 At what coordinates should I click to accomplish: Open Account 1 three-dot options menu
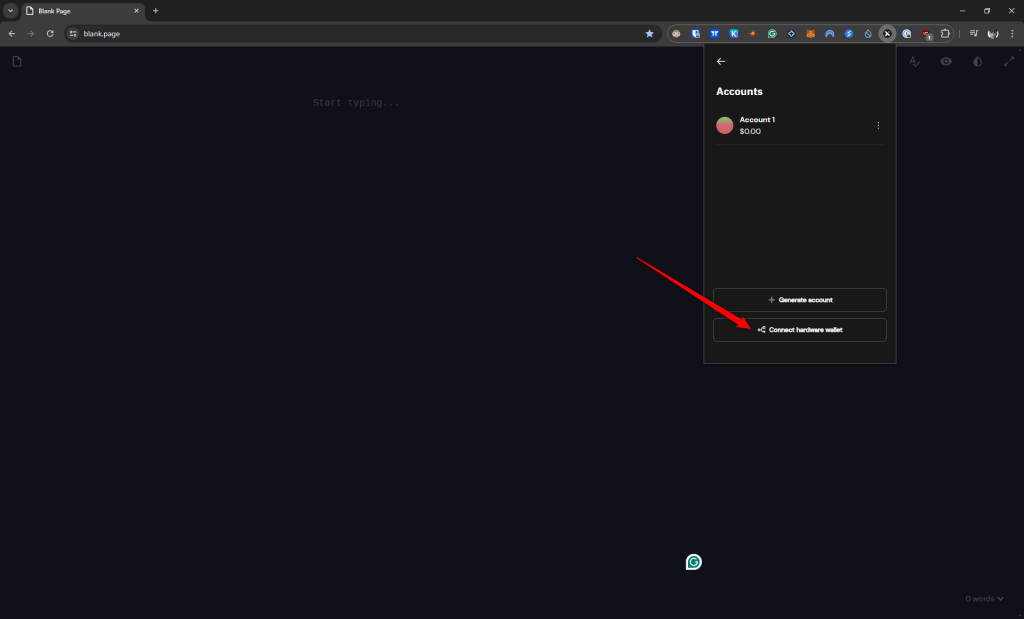(x=878, y=125)
